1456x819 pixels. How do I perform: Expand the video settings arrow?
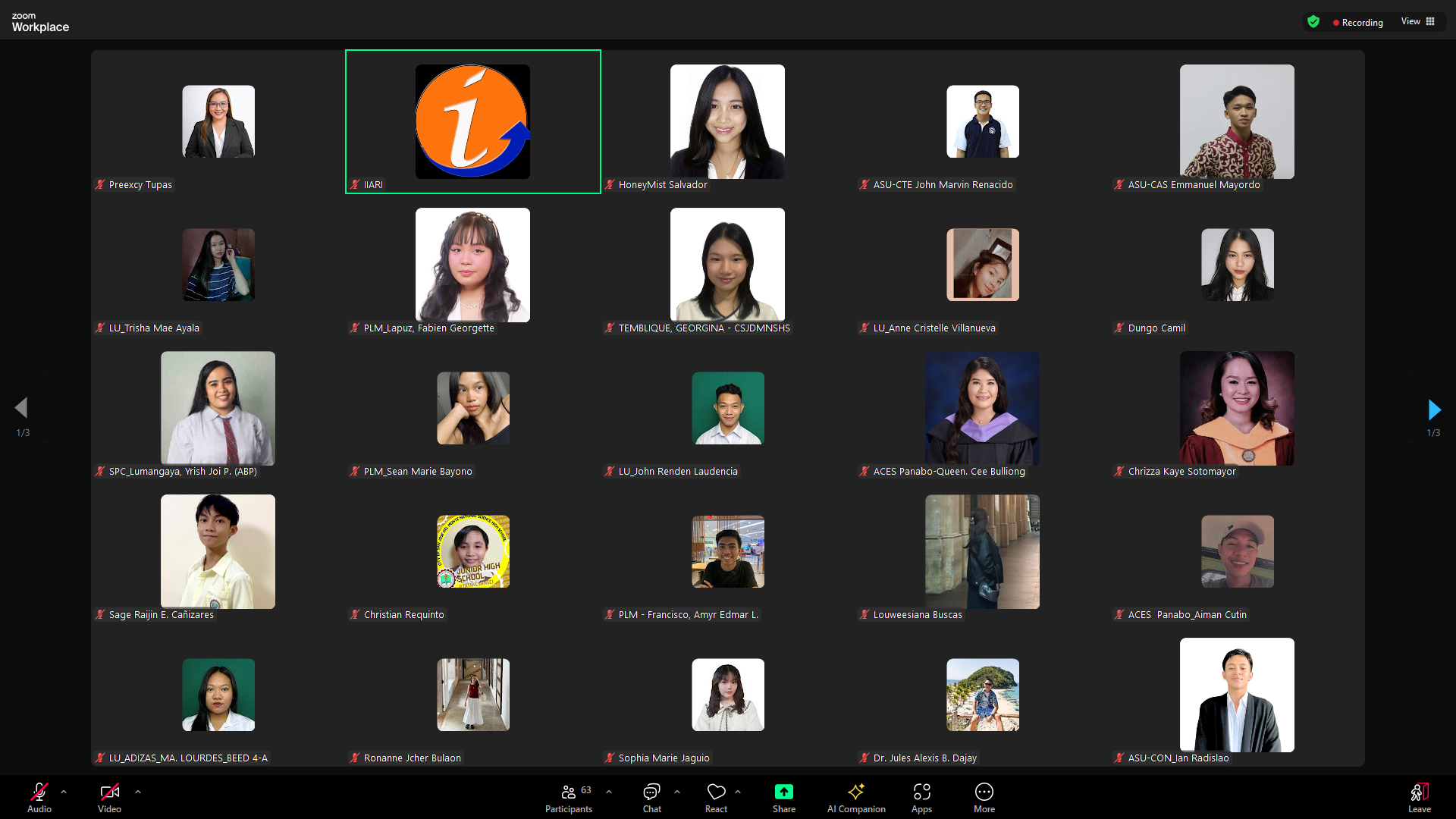[138, 792]
